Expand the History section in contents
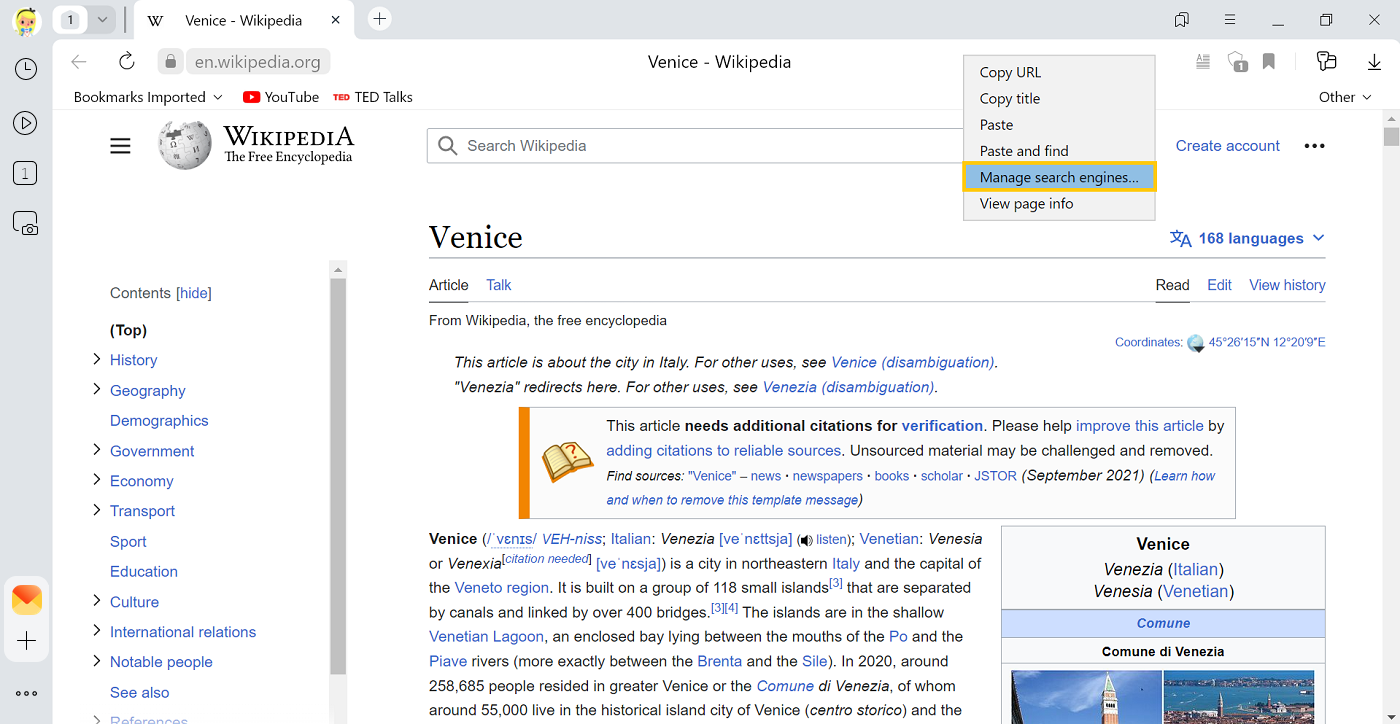 click(x=97, y=359)
